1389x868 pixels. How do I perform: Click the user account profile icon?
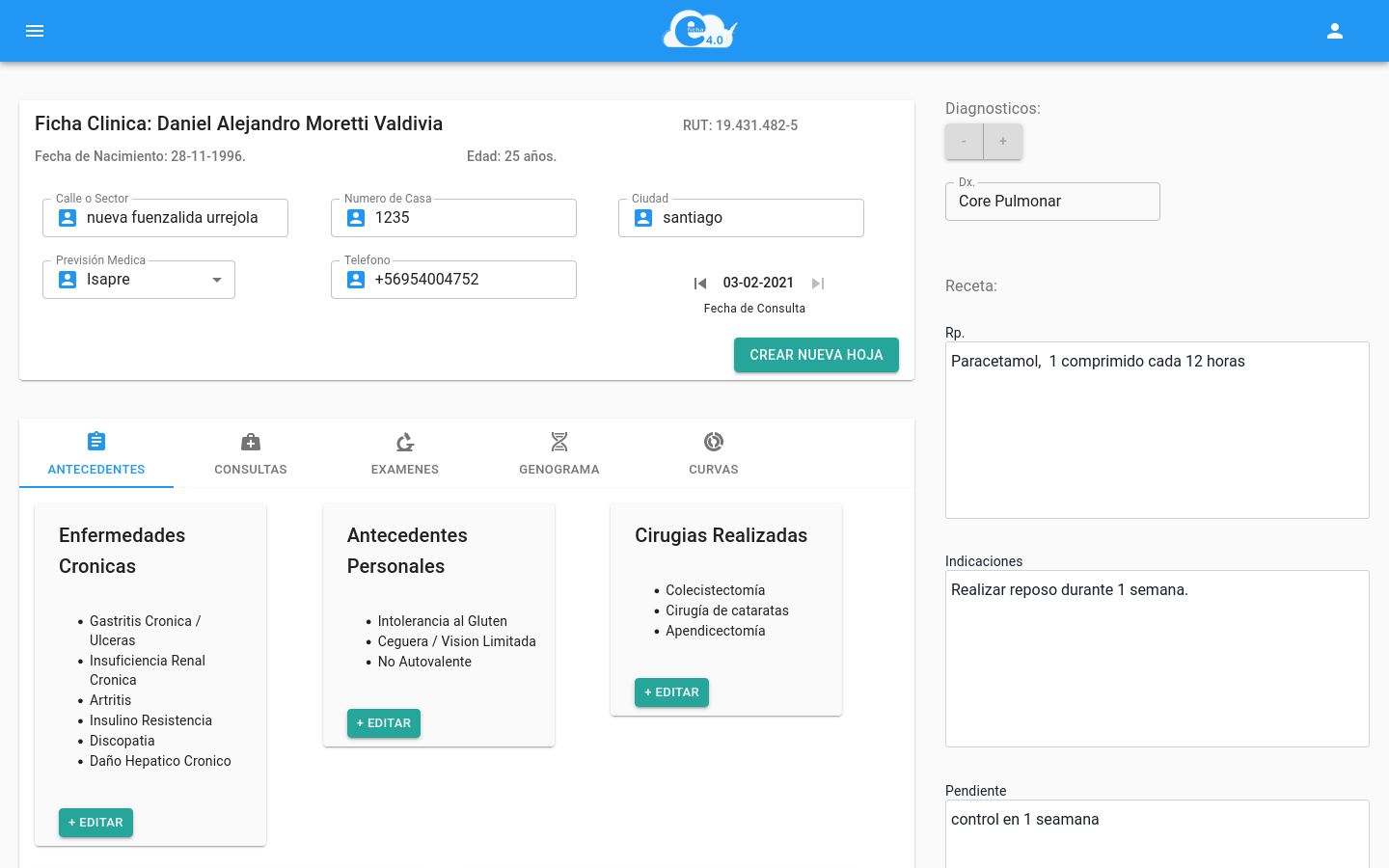pos(1335,31)
